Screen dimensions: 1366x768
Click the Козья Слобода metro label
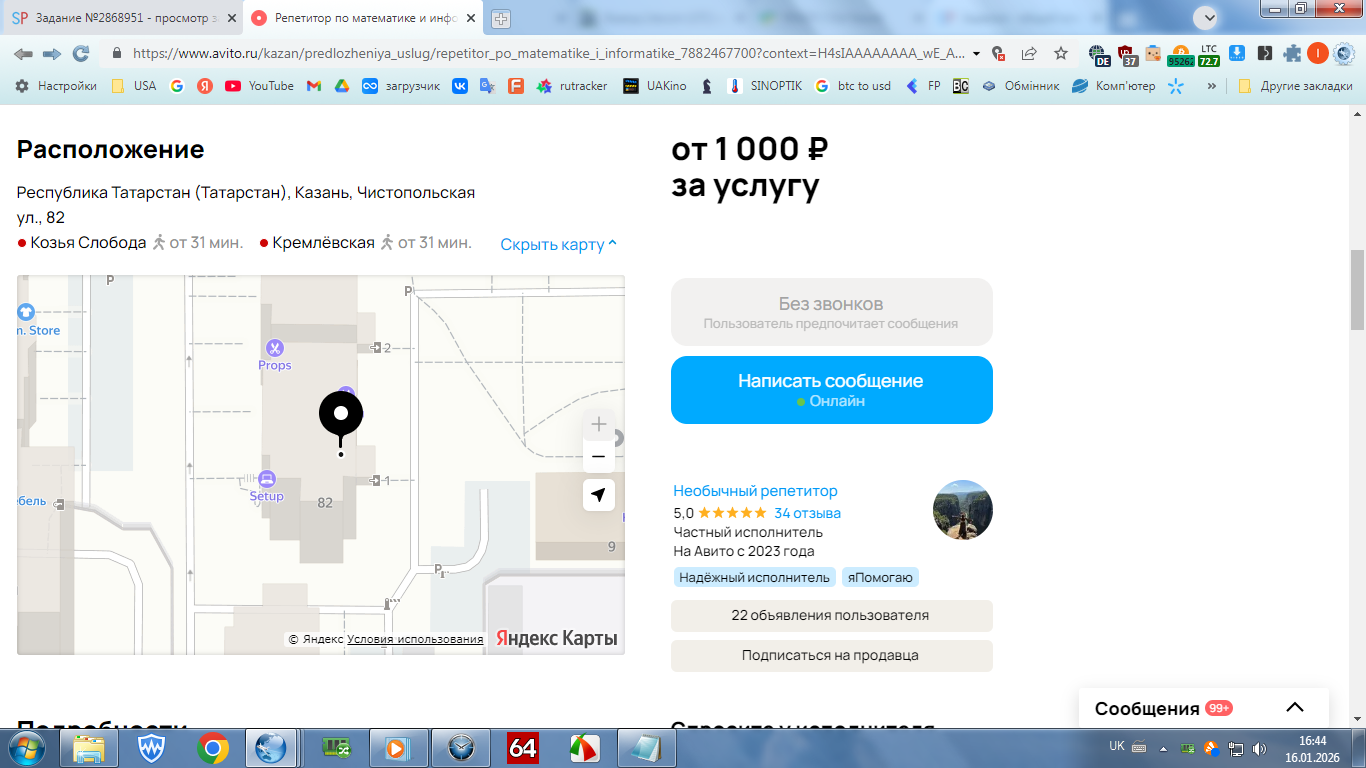88,242
